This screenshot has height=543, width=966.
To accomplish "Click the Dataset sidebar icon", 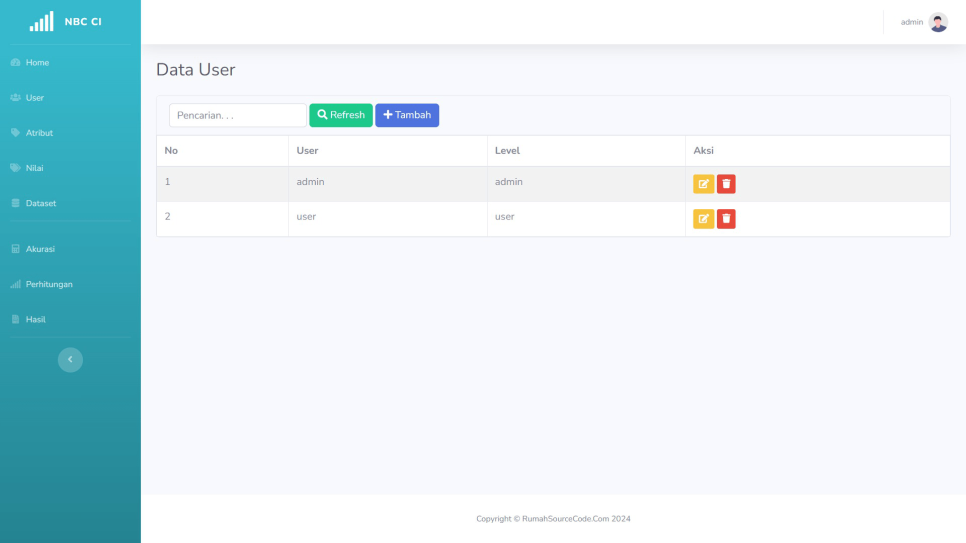I will [x=15, y=203].
